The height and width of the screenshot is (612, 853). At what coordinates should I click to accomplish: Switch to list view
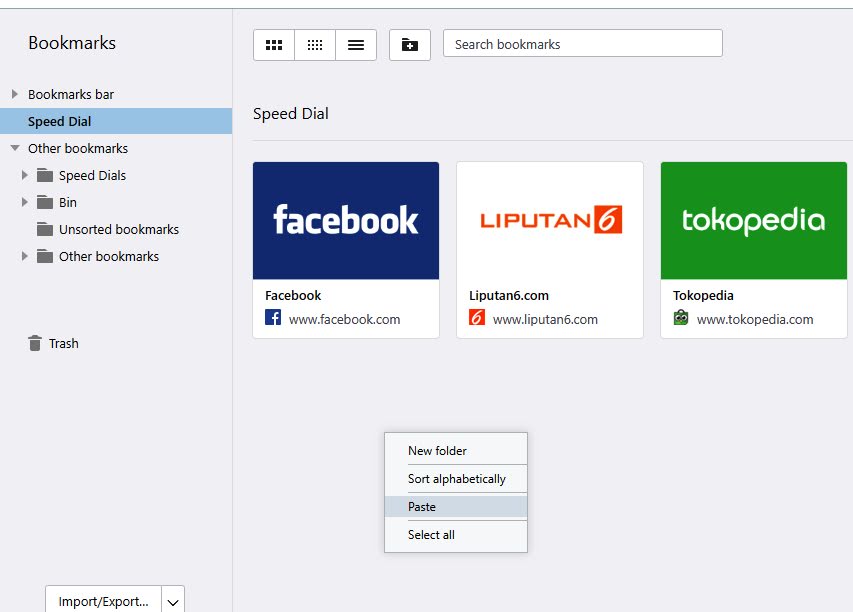356,45
